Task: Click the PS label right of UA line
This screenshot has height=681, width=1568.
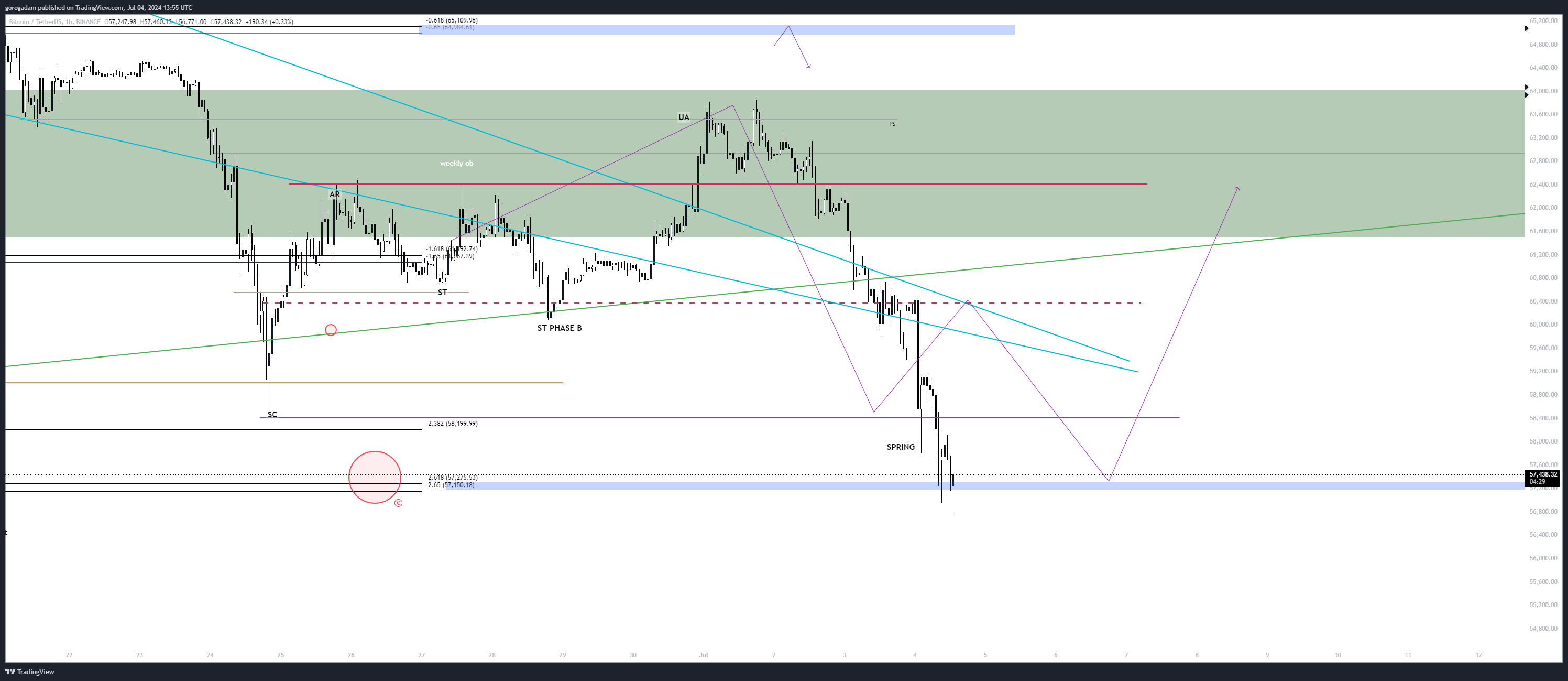Action: (892, 124)
